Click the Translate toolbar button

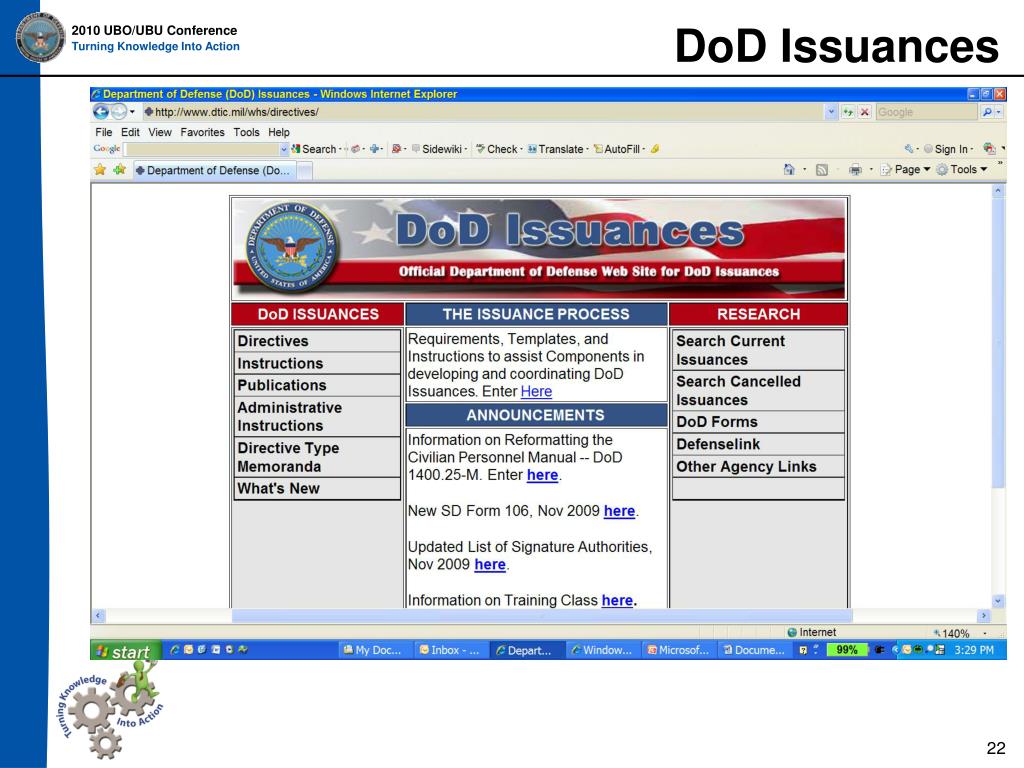click(556, 149)
